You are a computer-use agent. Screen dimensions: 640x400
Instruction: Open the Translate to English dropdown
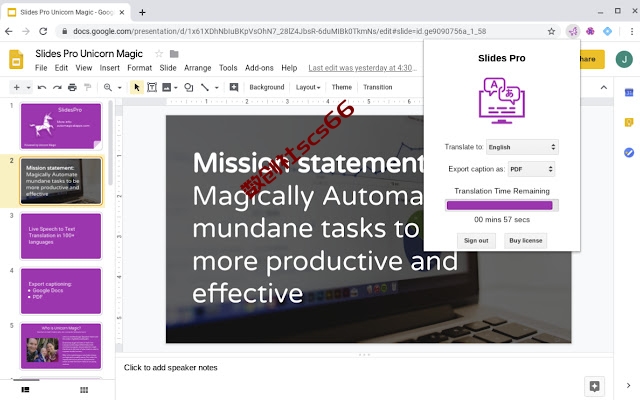click(x=522, y=147)
